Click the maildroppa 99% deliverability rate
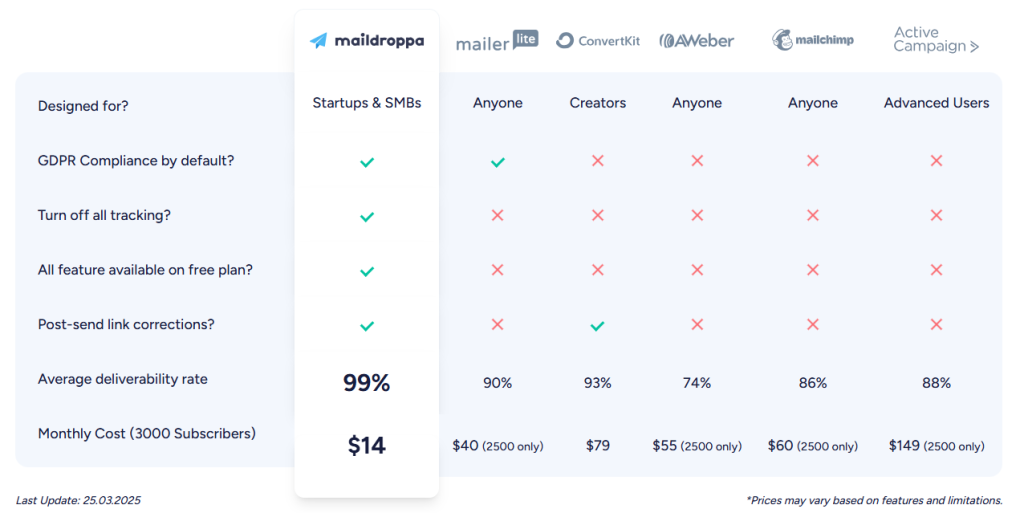The height and width of the screenshot is (513, 1024). 367,382
